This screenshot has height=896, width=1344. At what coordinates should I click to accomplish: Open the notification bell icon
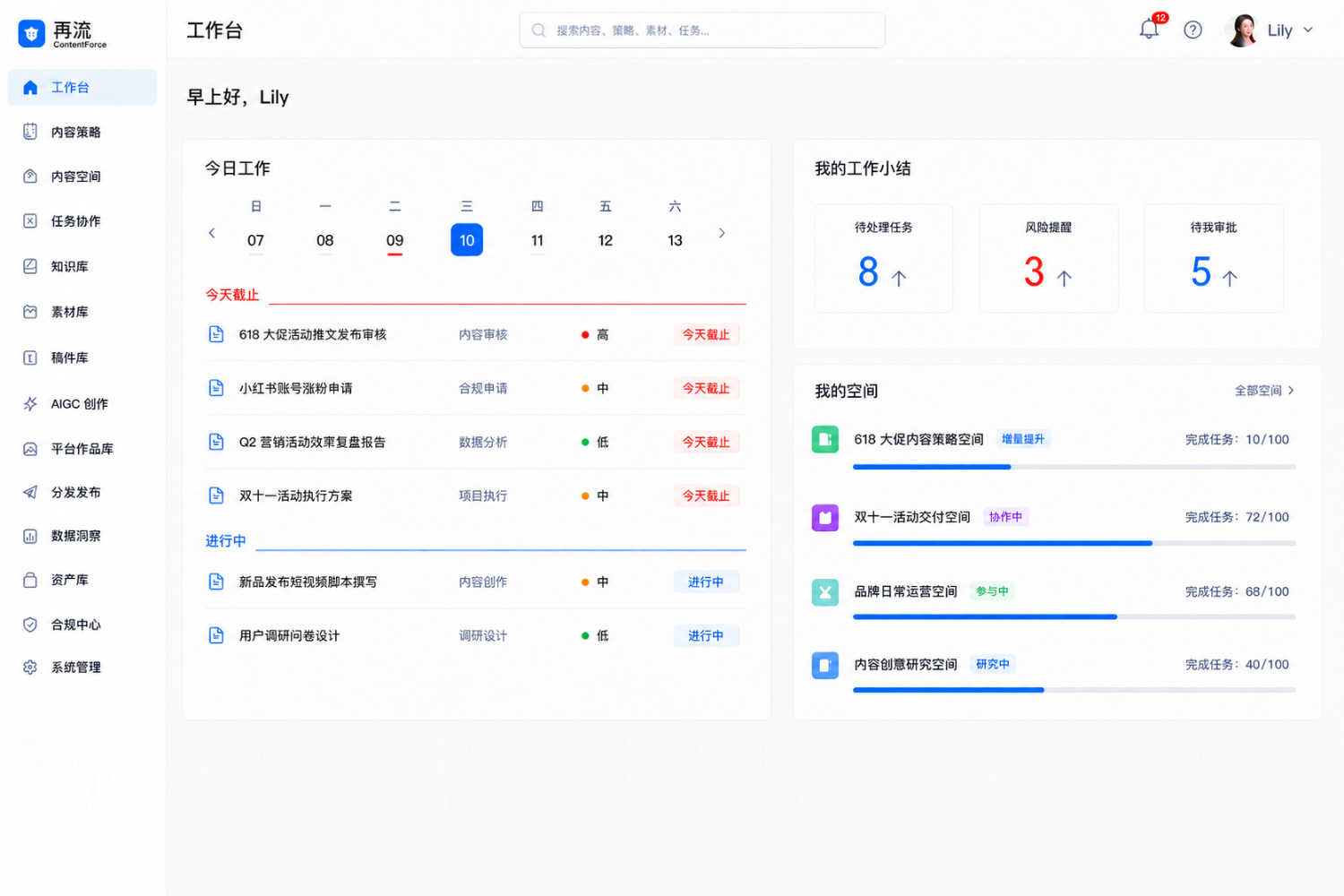point(1149,30)
